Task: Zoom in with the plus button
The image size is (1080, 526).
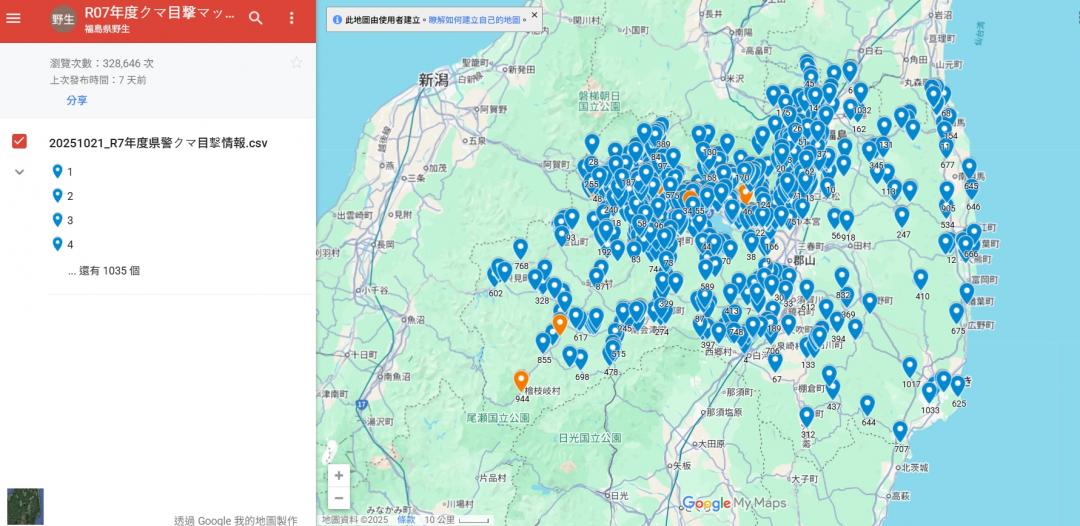Action: (339, 475)
